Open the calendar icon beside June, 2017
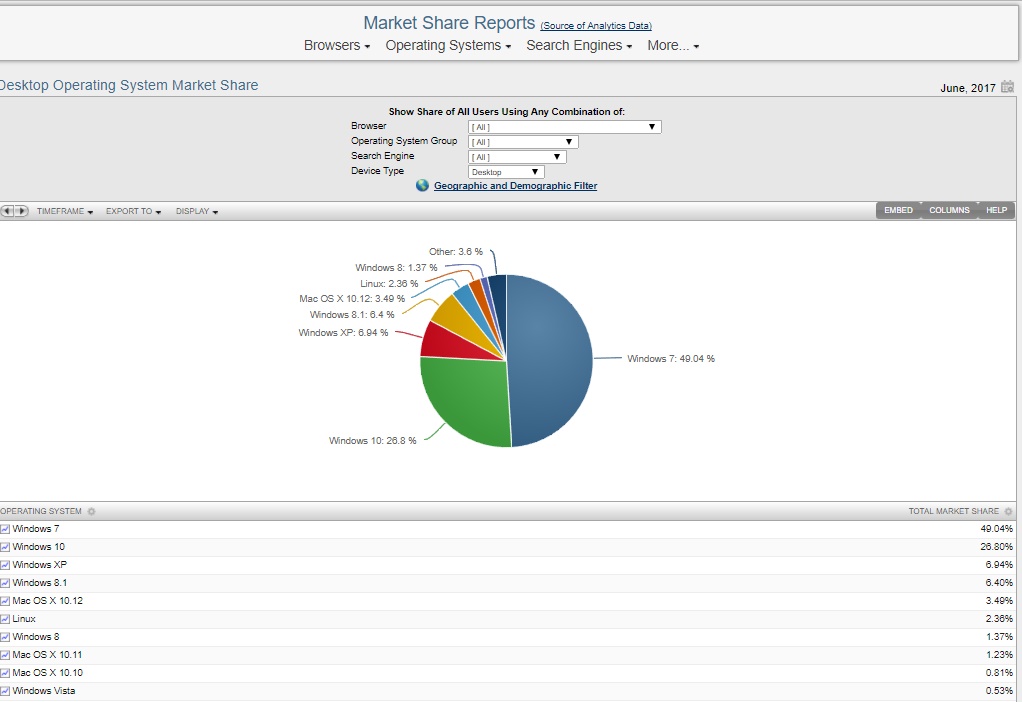The image size is (1022, 702). (1007, 87)
